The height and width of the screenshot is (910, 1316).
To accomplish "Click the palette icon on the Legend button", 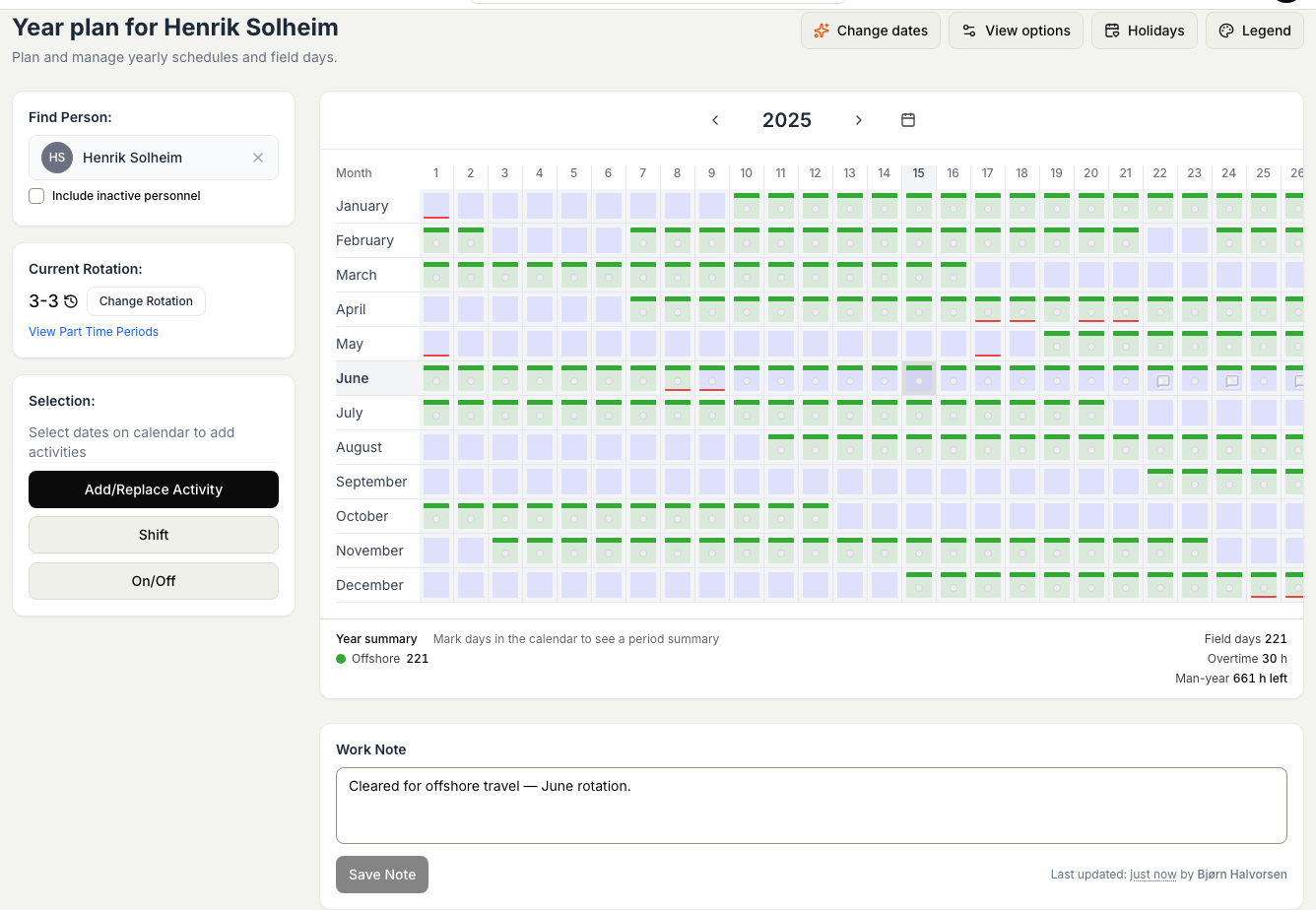I will coord(1226,31).
